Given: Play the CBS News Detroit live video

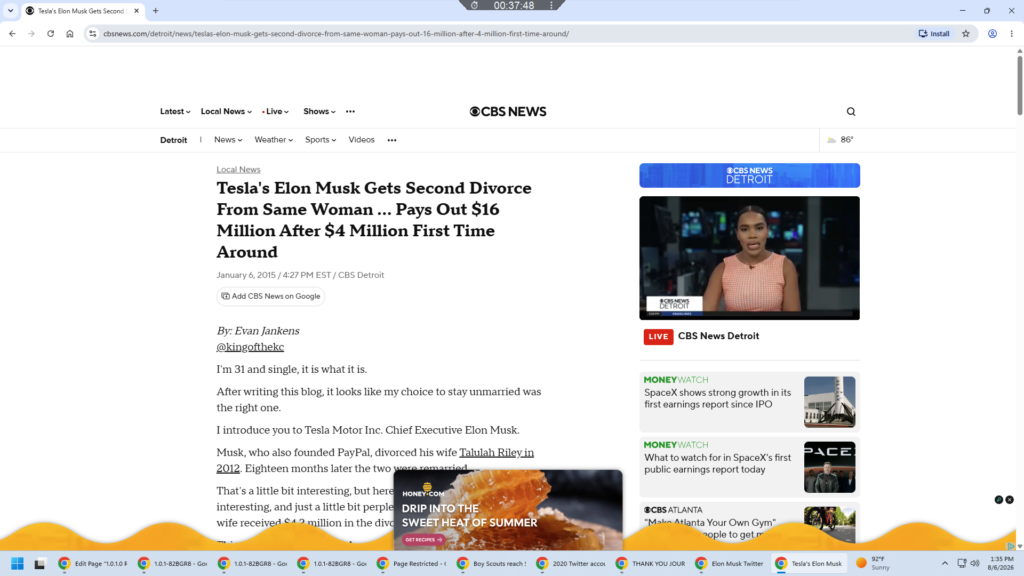Looking at the screenshot, I should click(x=750, y=258).
